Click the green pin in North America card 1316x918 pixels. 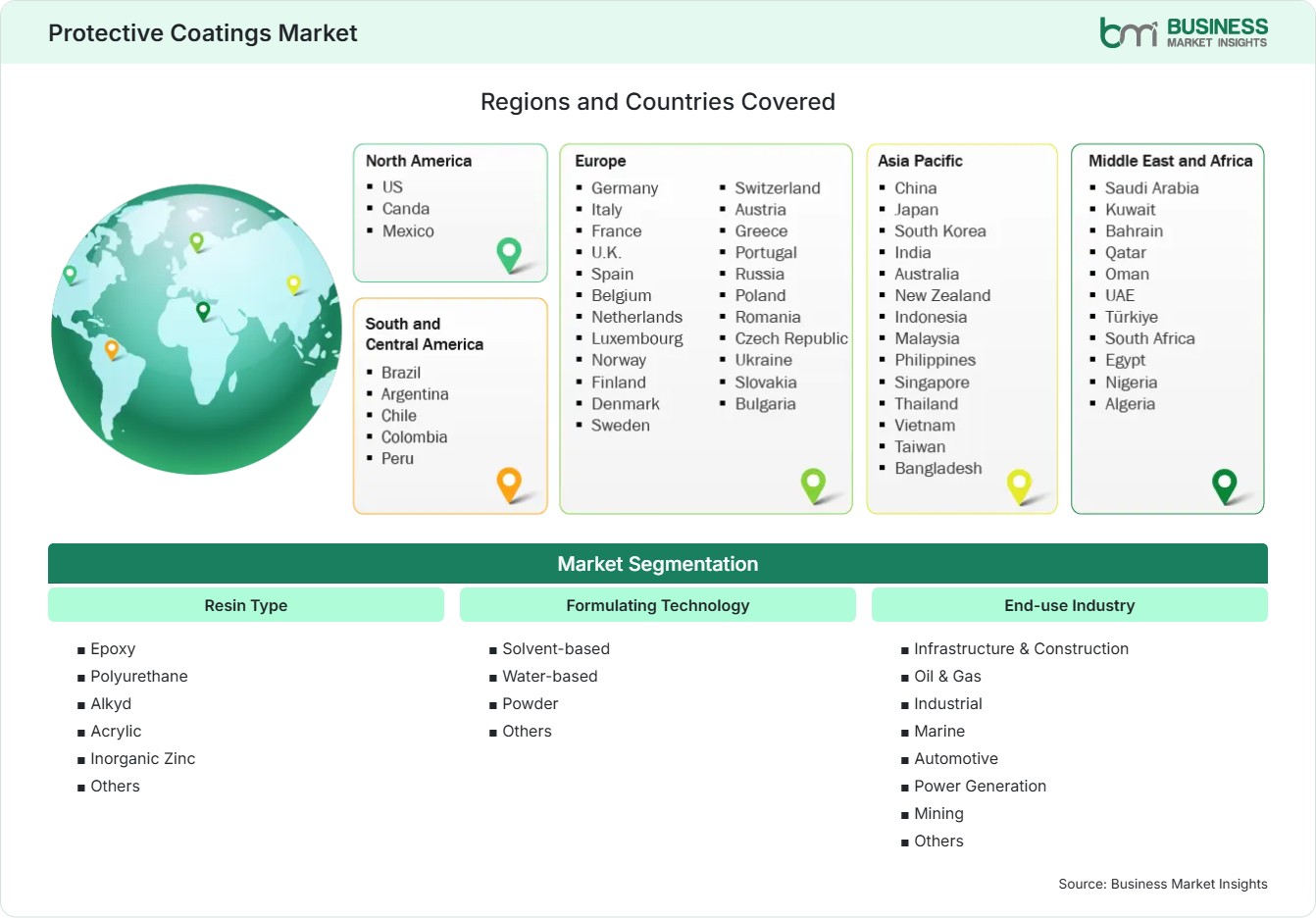(509, 254)
